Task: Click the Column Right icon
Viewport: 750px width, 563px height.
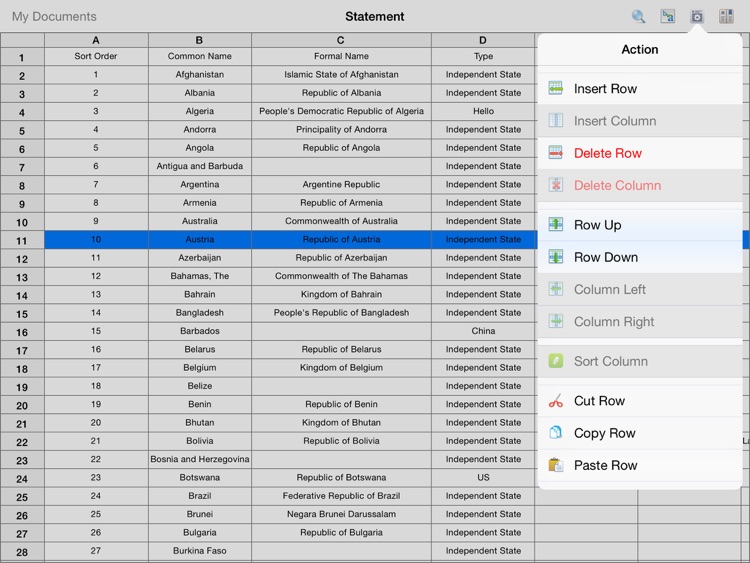Action: pos(556,321)
